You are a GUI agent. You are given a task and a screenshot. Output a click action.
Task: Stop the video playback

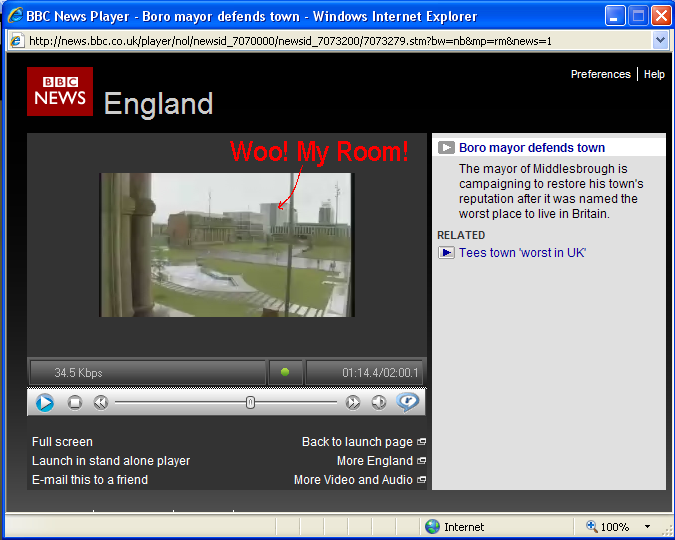pos(75,403)
